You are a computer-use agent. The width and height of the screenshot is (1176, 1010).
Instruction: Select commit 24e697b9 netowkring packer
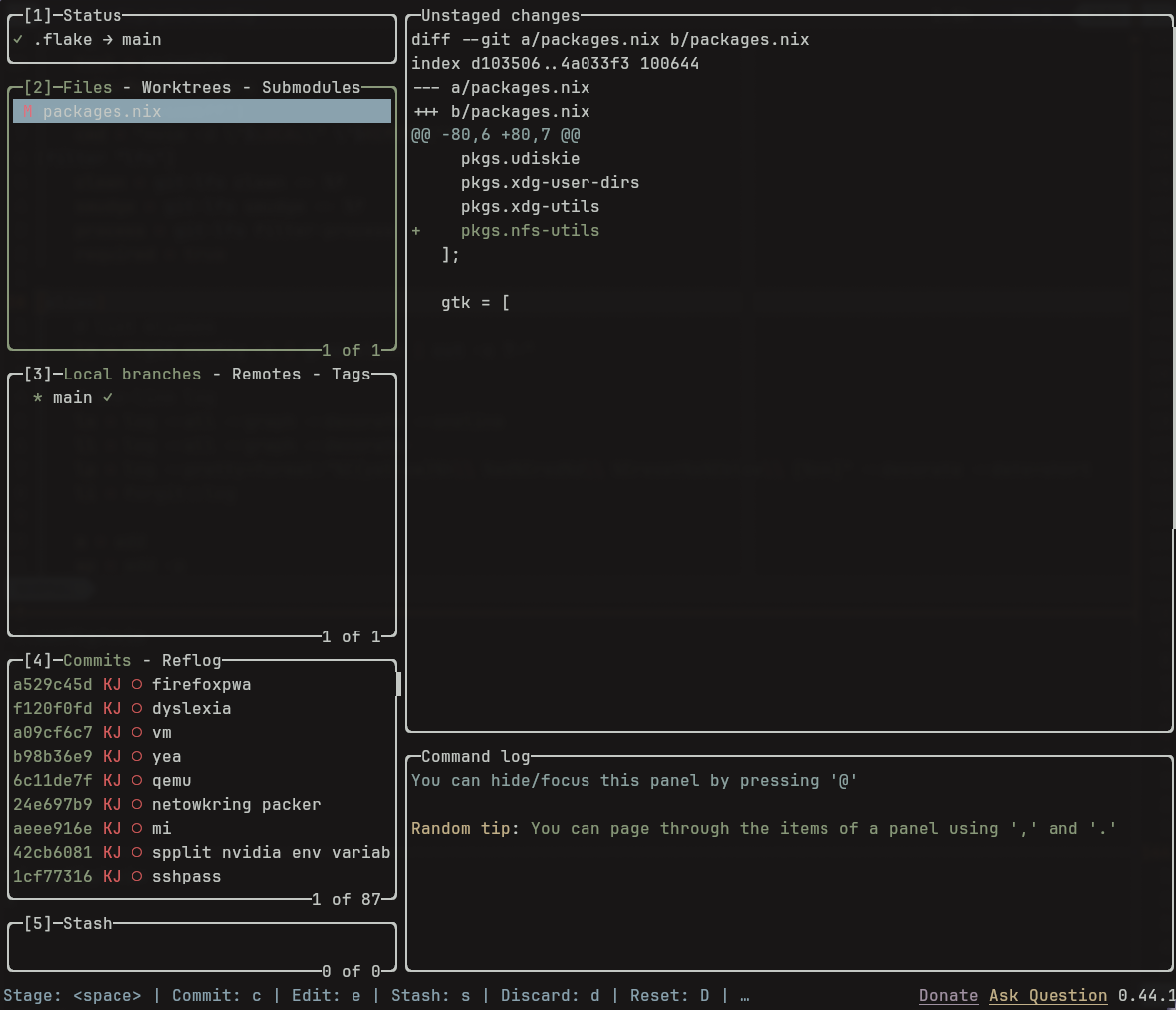pyautogui.click(x=202, y=805)
